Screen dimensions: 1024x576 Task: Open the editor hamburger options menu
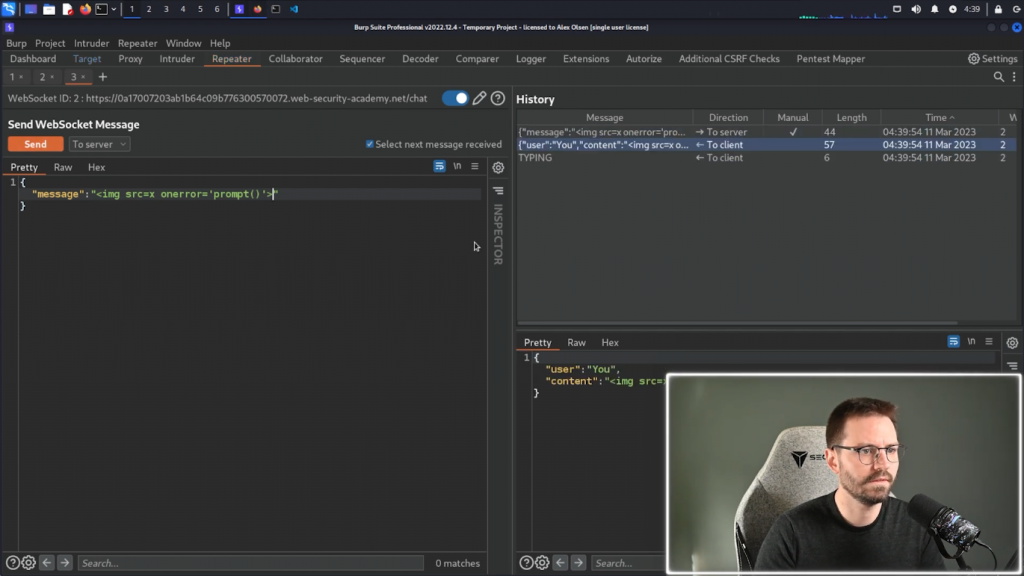[475, 167]
